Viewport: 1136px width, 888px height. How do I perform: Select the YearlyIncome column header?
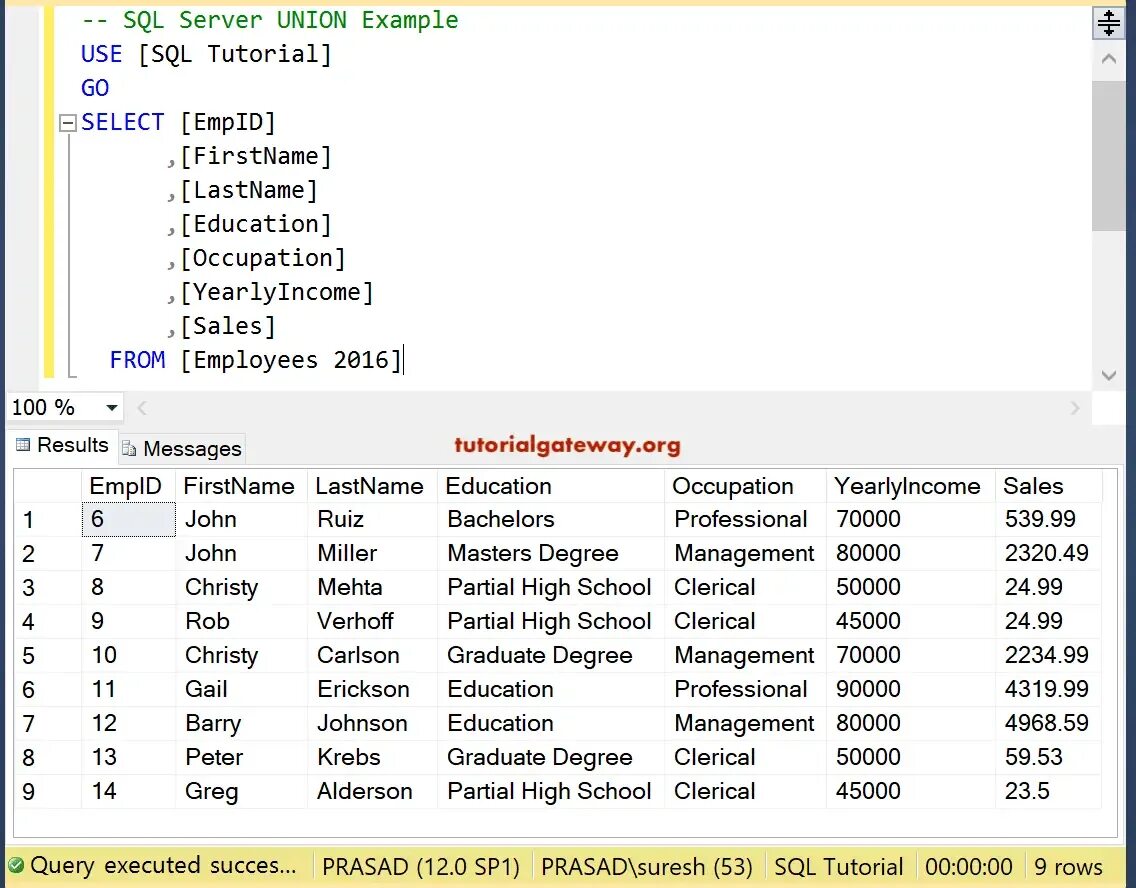click(907, 486)
